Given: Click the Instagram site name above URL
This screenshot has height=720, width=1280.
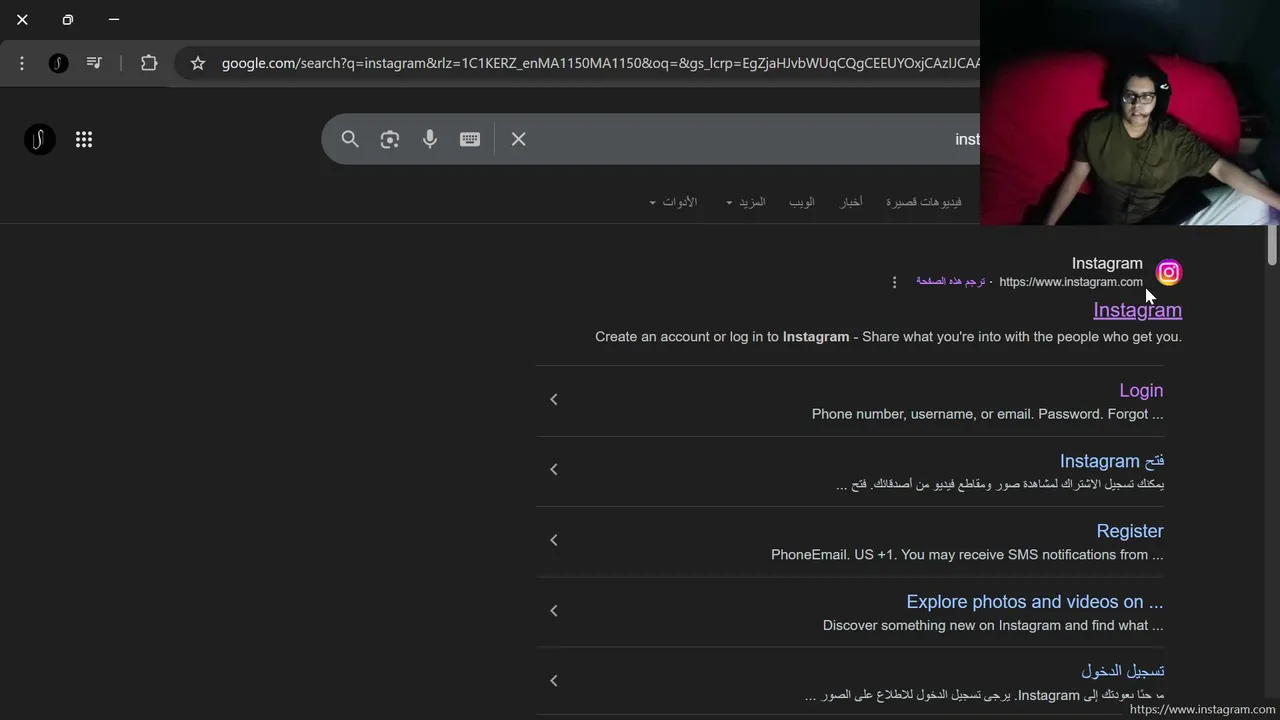Looking at the screenshot, I should (1107, 263).
